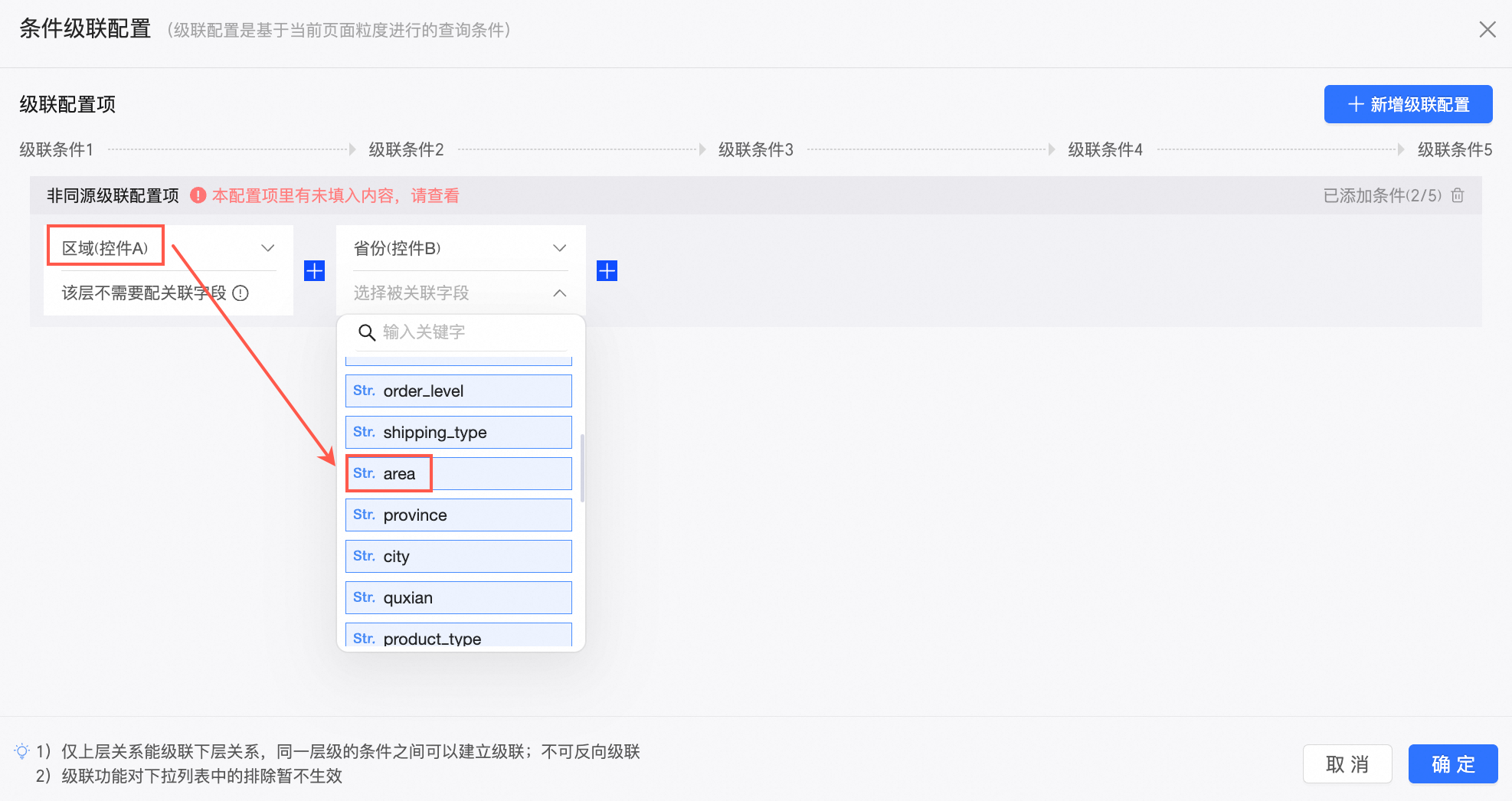Screen dimensions: 1512x801
Task: Delete the non-homologous cascade config item
Action: tap(1458, 195)
